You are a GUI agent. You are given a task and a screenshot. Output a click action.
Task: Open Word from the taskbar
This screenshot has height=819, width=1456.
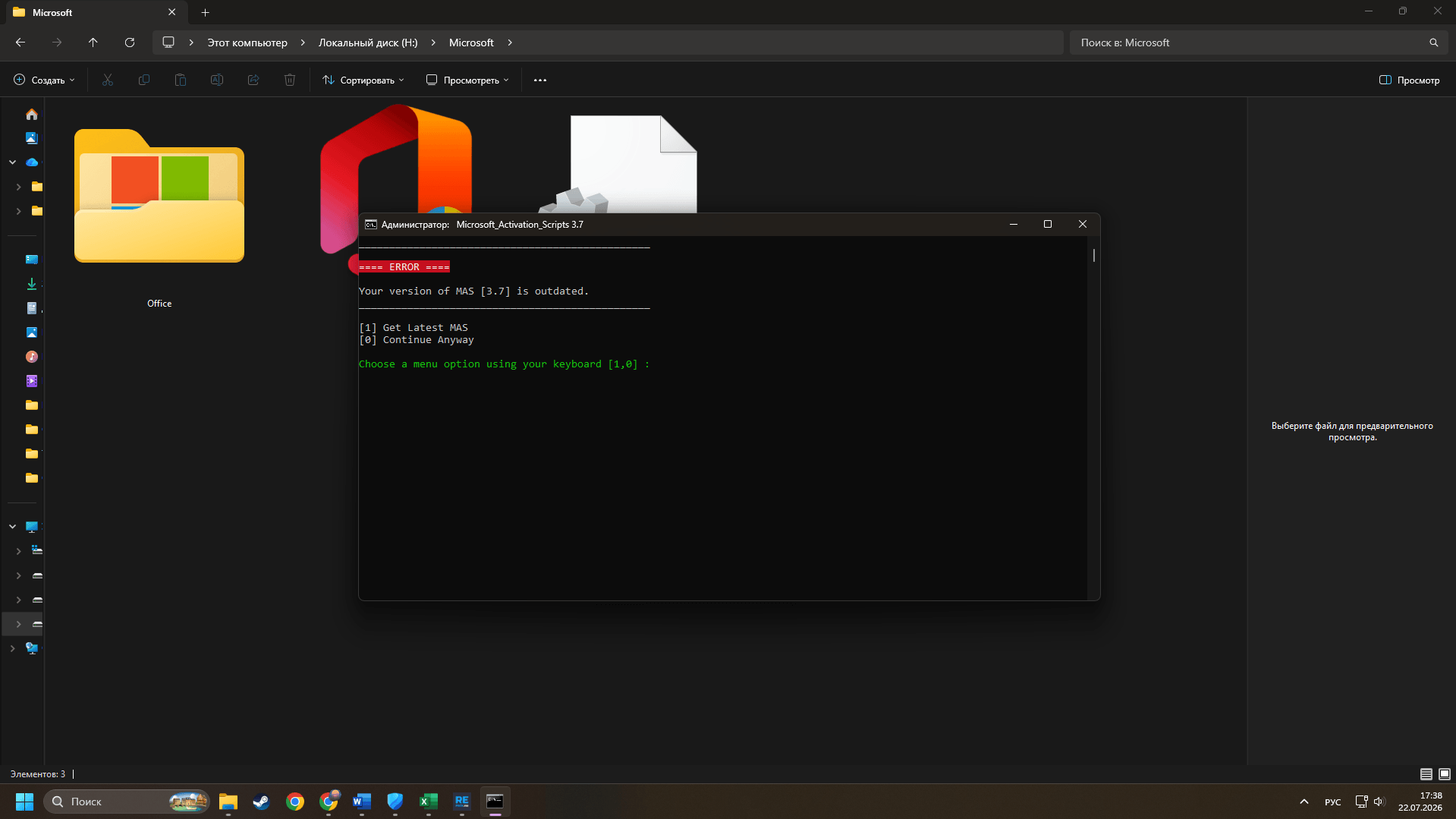tap(362, 802)
